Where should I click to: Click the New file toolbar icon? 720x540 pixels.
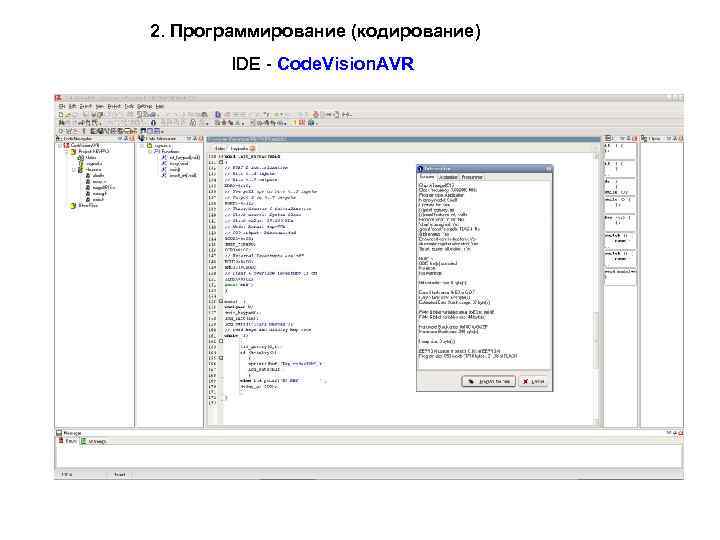coord(62,114)
